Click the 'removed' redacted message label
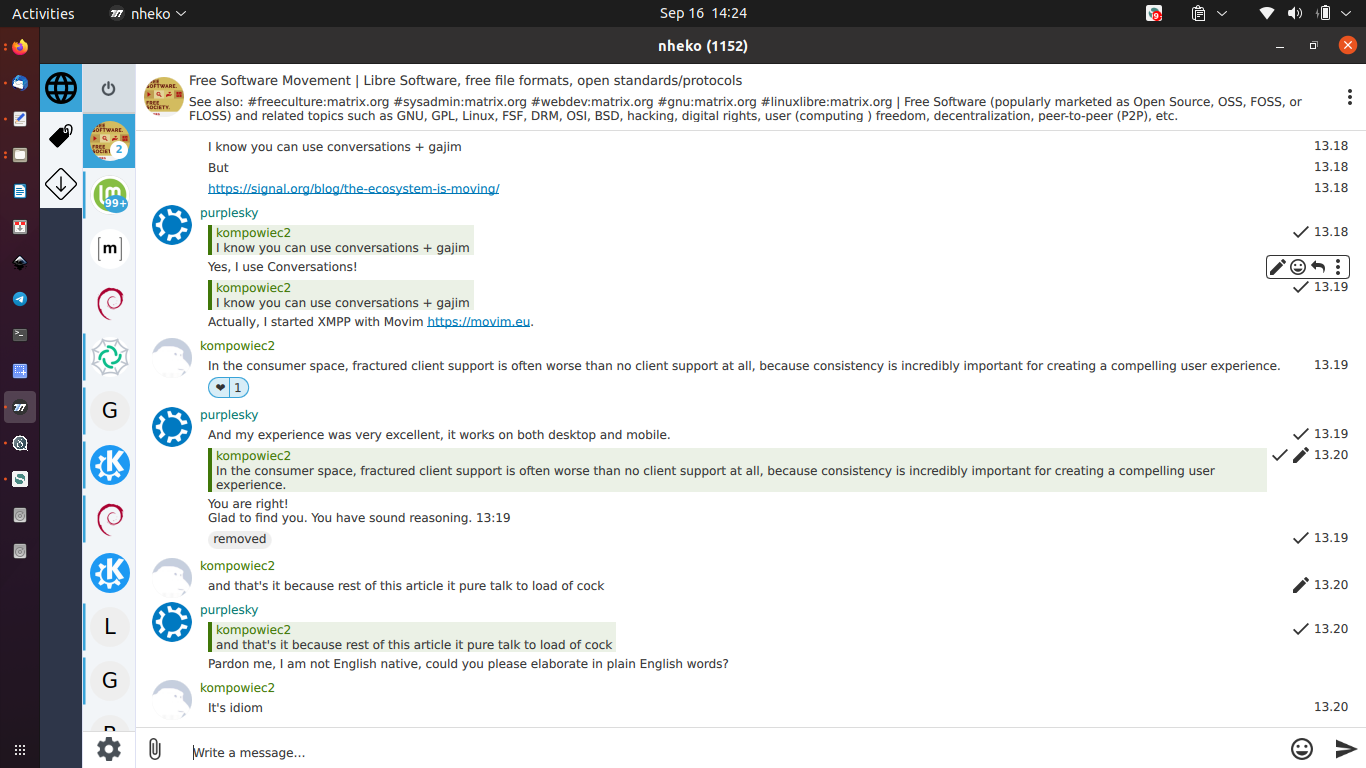1366x768 pixels. pyautogui.click(x=240, y=539)
